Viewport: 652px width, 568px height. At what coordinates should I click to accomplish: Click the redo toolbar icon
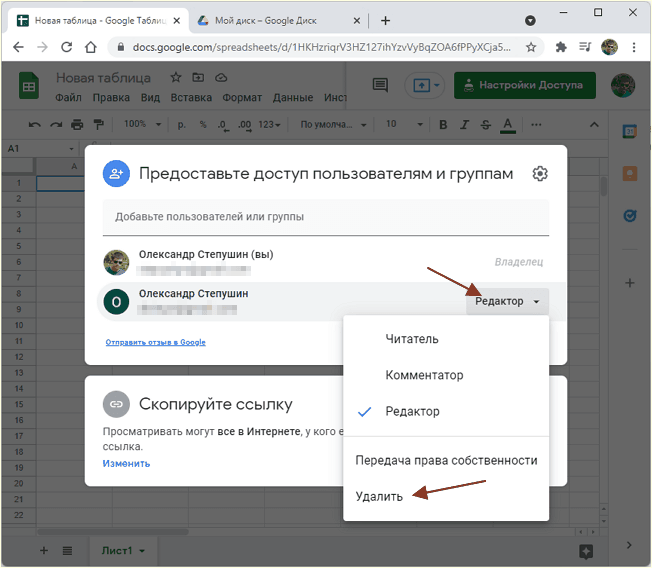(56, 124)
